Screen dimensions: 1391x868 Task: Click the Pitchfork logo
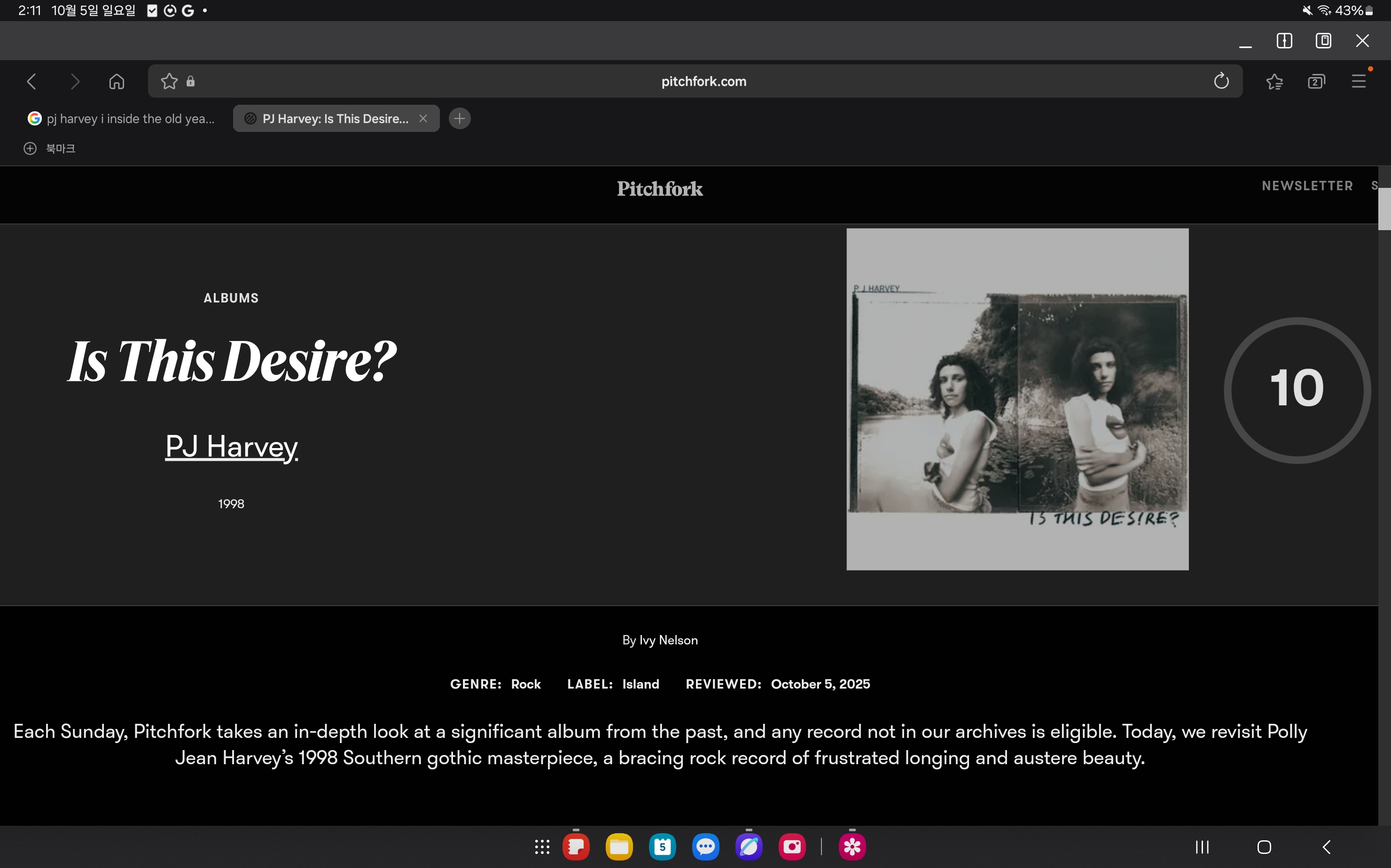point(659,189)
